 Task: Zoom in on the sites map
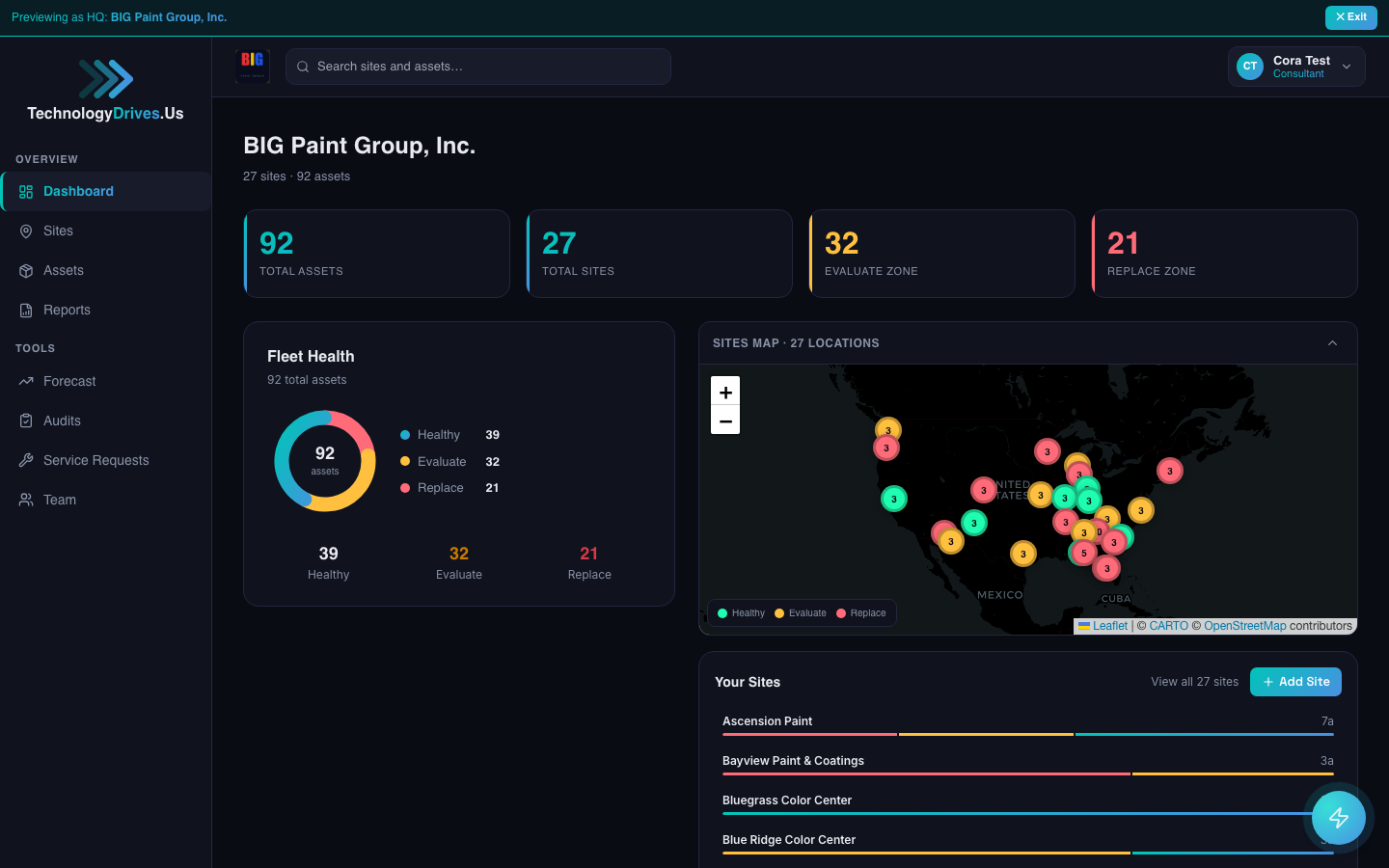725,392
